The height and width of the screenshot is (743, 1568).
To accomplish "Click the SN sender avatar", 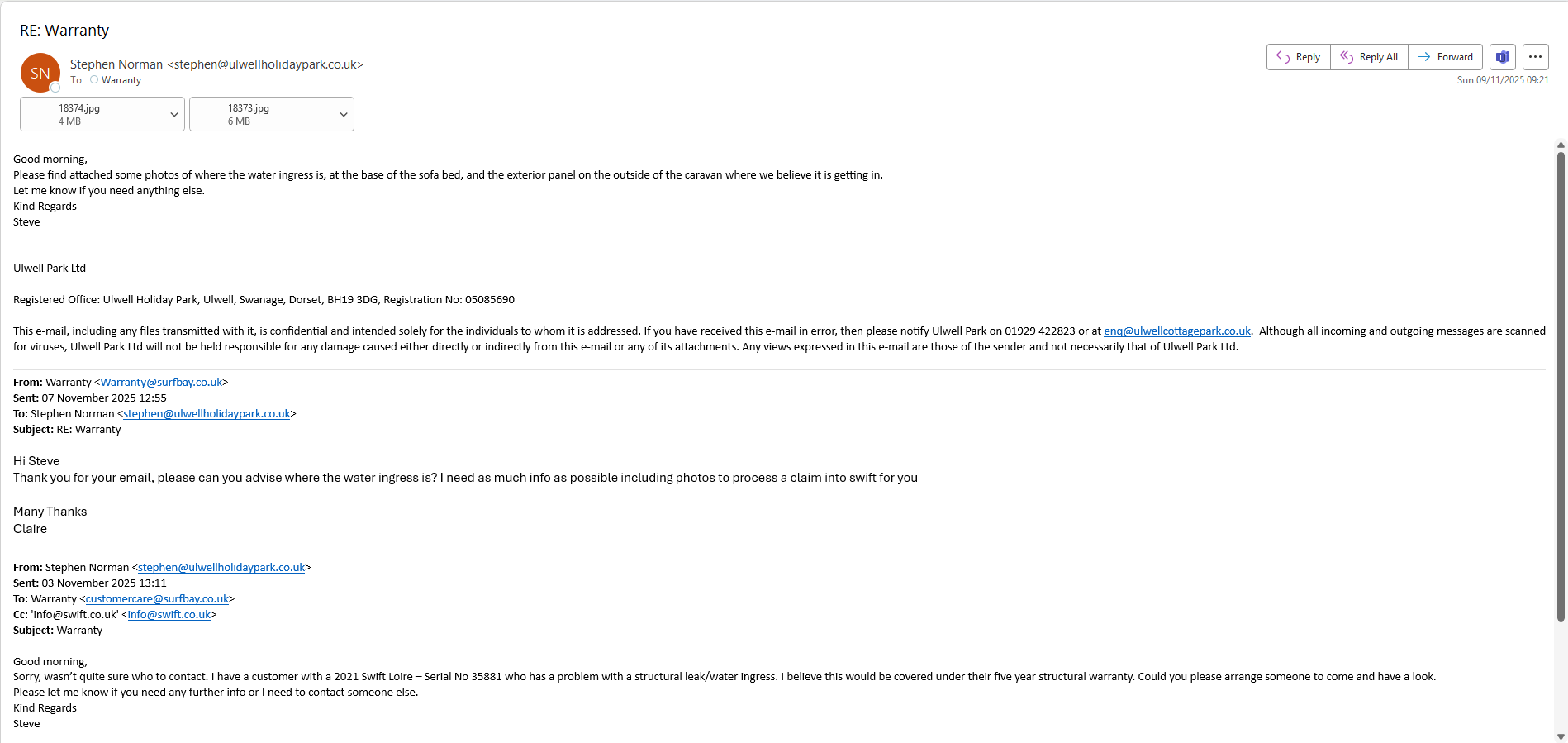I will coord(40,73).
